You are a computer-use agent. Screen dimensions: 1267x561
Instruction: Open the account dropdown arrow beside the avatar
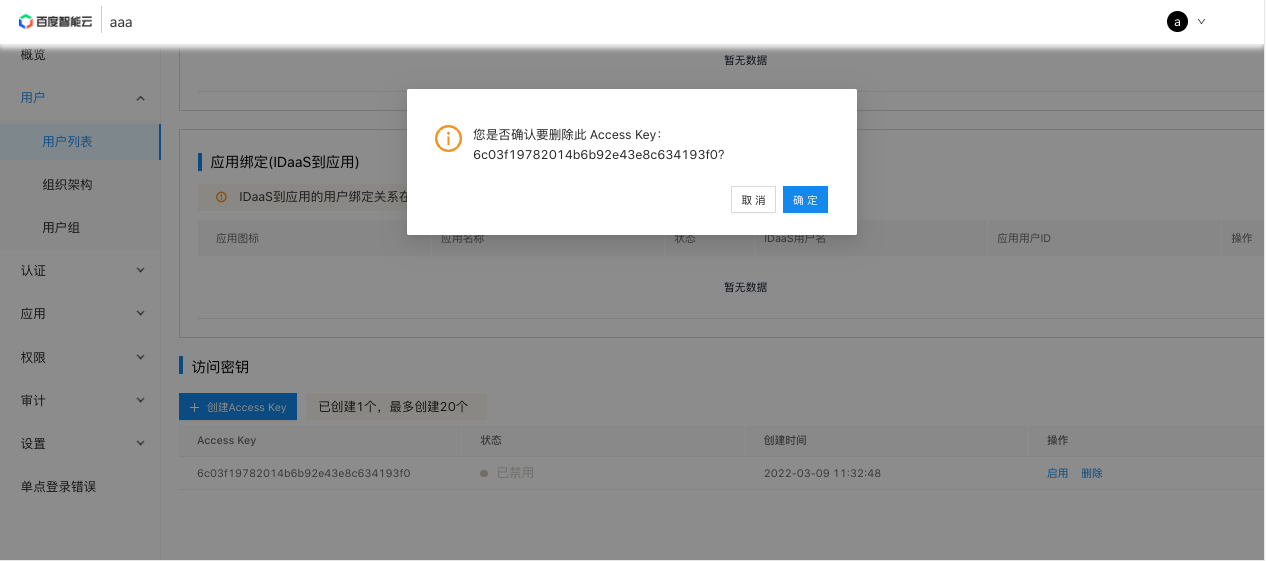coord(1201,21)
